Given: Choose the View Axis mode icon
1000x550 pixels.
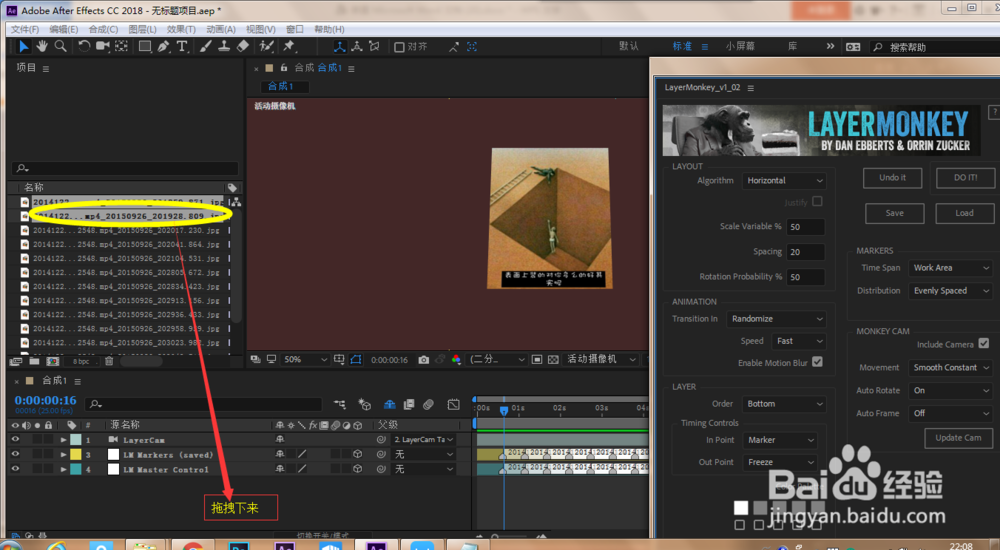Looking at the screenshot, I should coord(374,47).
